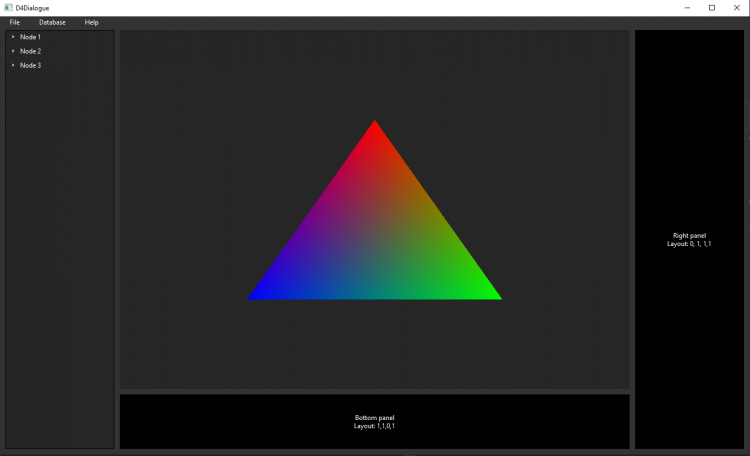Maximize the D4Dialogue window

pyautogui.click(x=712, y=8)
